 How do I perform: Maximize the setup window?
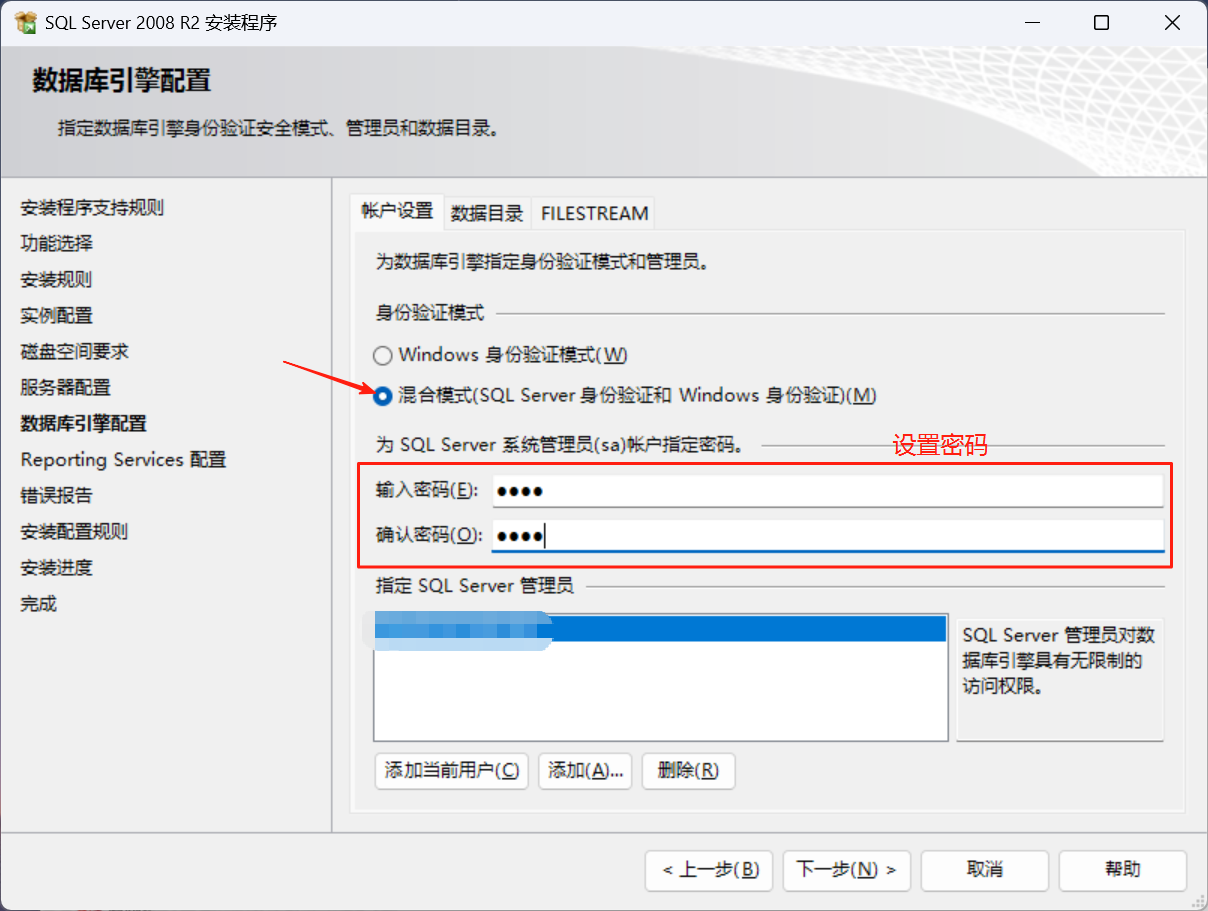tap(1101, 23)
